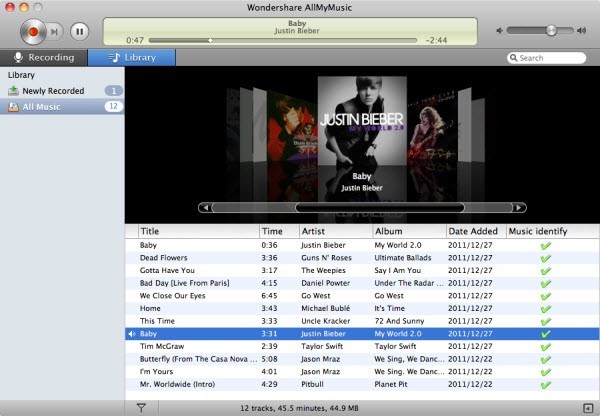Pause the current playback
Screen dimensions: 600x416
[78, 31]
